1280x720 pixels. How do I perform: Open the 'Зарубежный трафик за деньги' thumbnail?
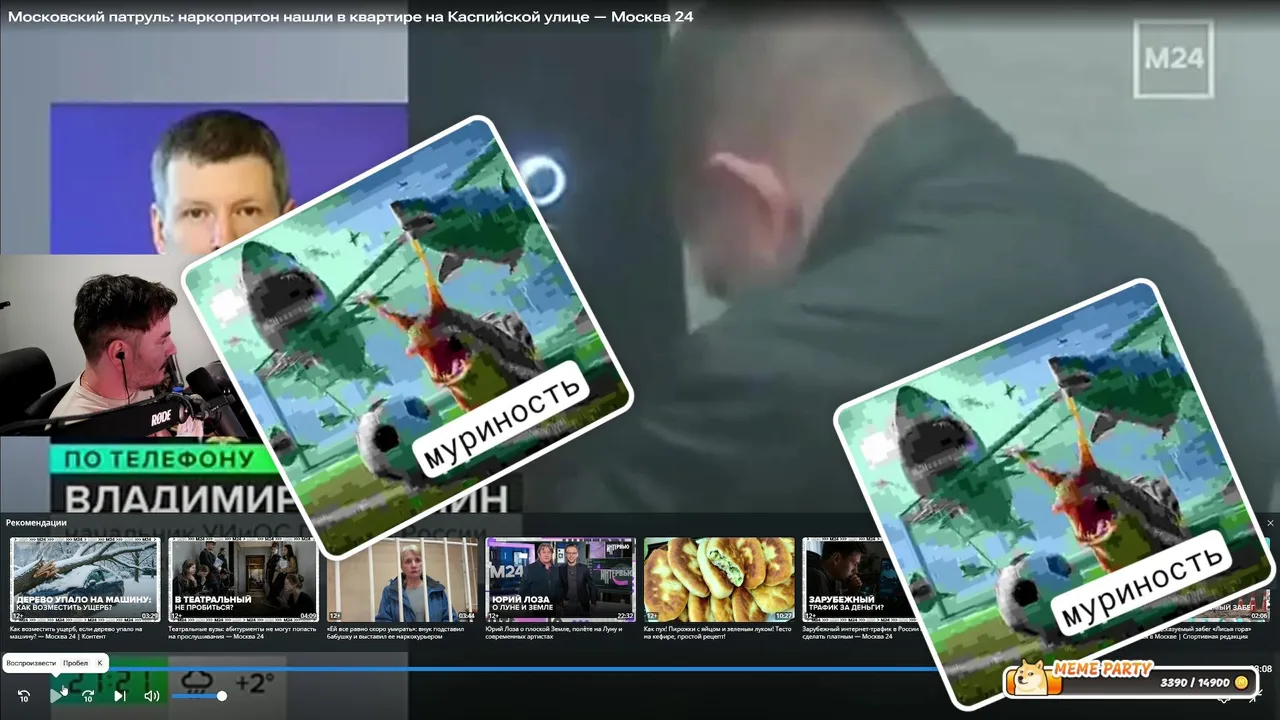[860, 580]
